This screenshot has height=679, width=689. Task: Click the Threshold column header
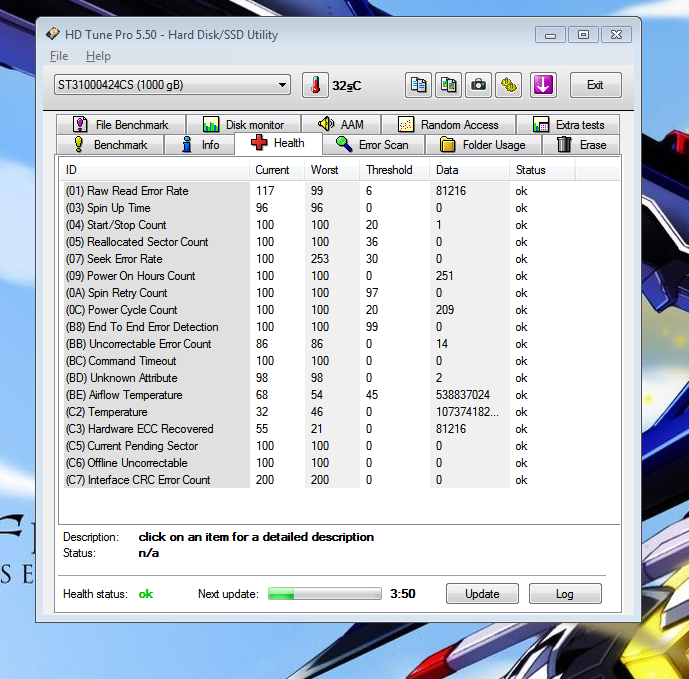(394, 170)
